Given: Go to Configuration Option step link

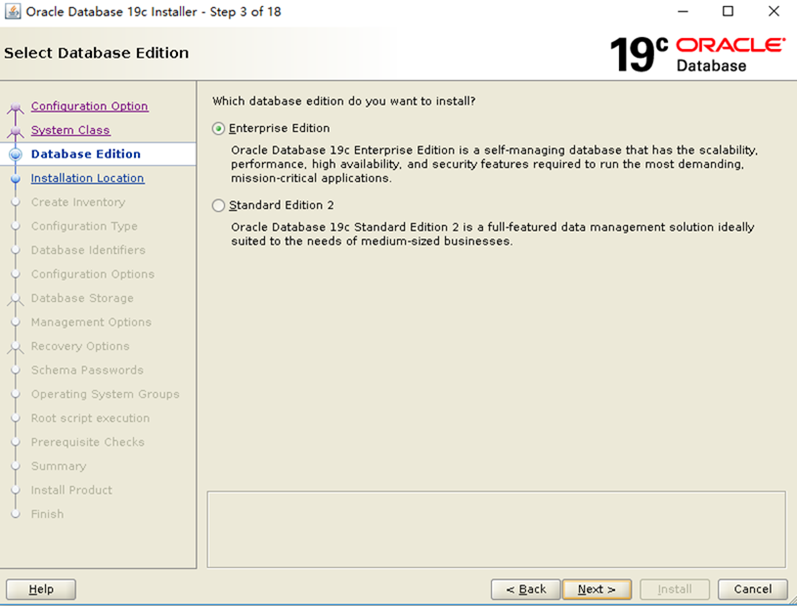Looking at the screenshot, I should 89,106.
